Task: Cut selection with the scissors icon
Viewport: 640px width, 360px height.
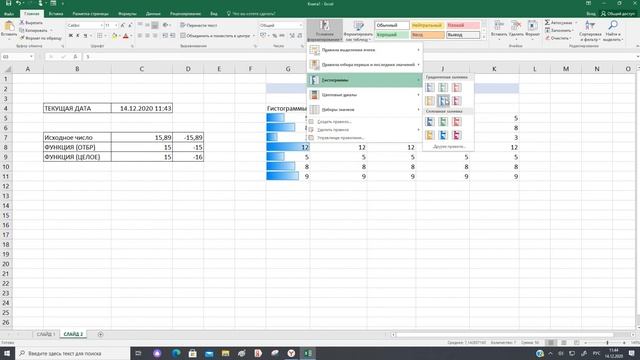Action: tap(22, 23)
